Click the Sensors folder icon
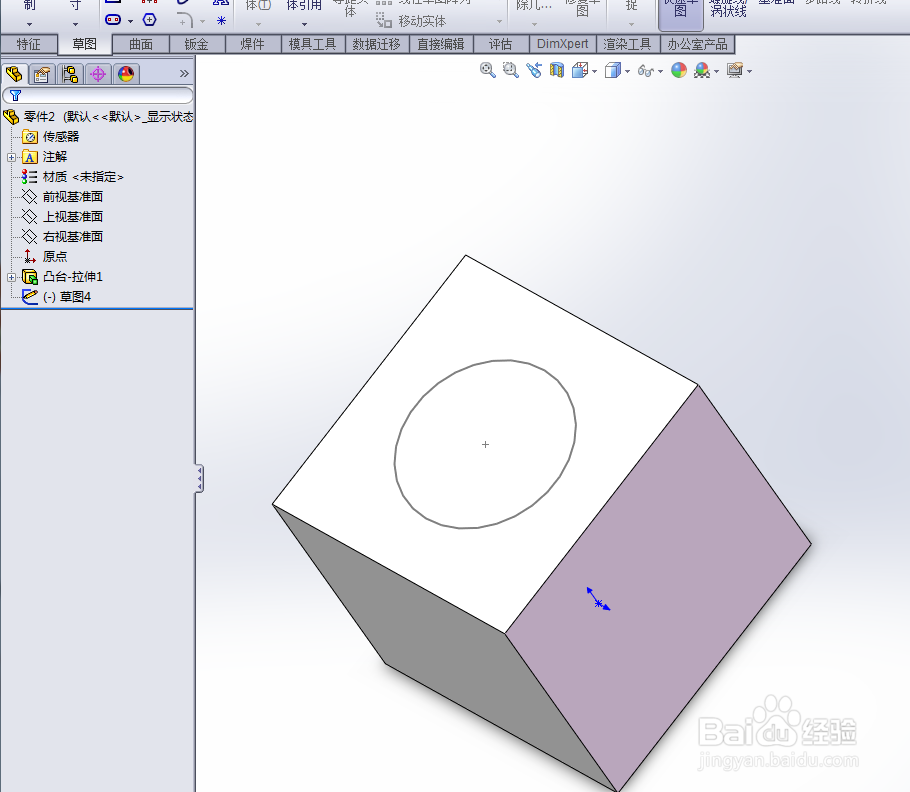The image size is (910, 792). point(30,137)
